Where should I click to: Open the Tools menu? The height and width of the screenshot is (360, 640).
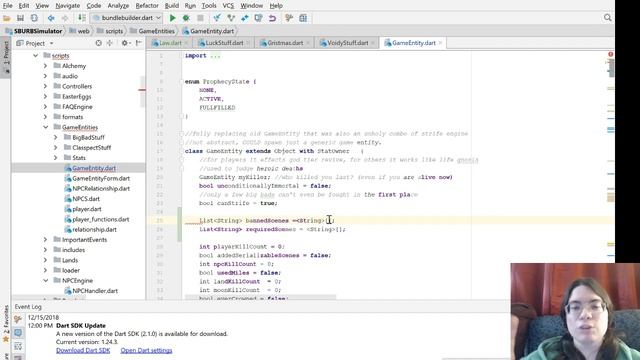point(209,6)
